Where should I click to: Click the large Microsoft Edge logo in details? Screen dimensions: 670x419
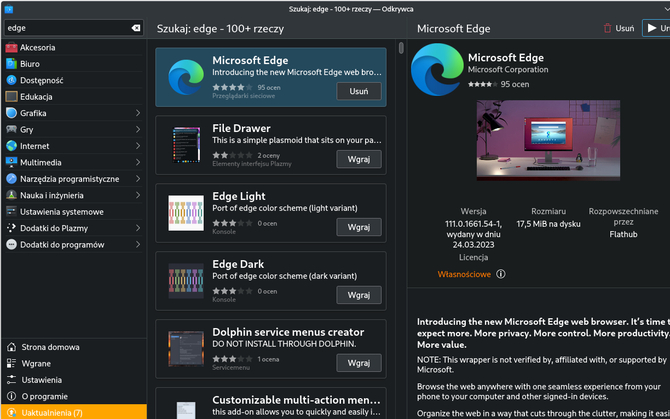(x=437, y=70)
